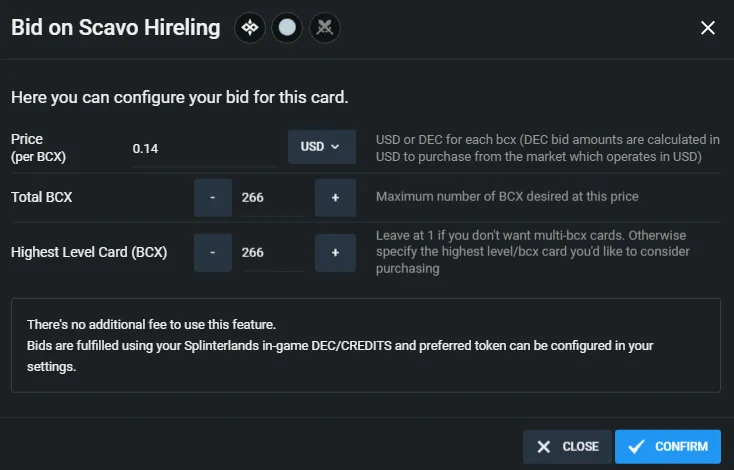Screen dimensions: 734x470
Task: Click into the Highest Level Card value field
Action: pyautogui.click(x=273, y=253)
